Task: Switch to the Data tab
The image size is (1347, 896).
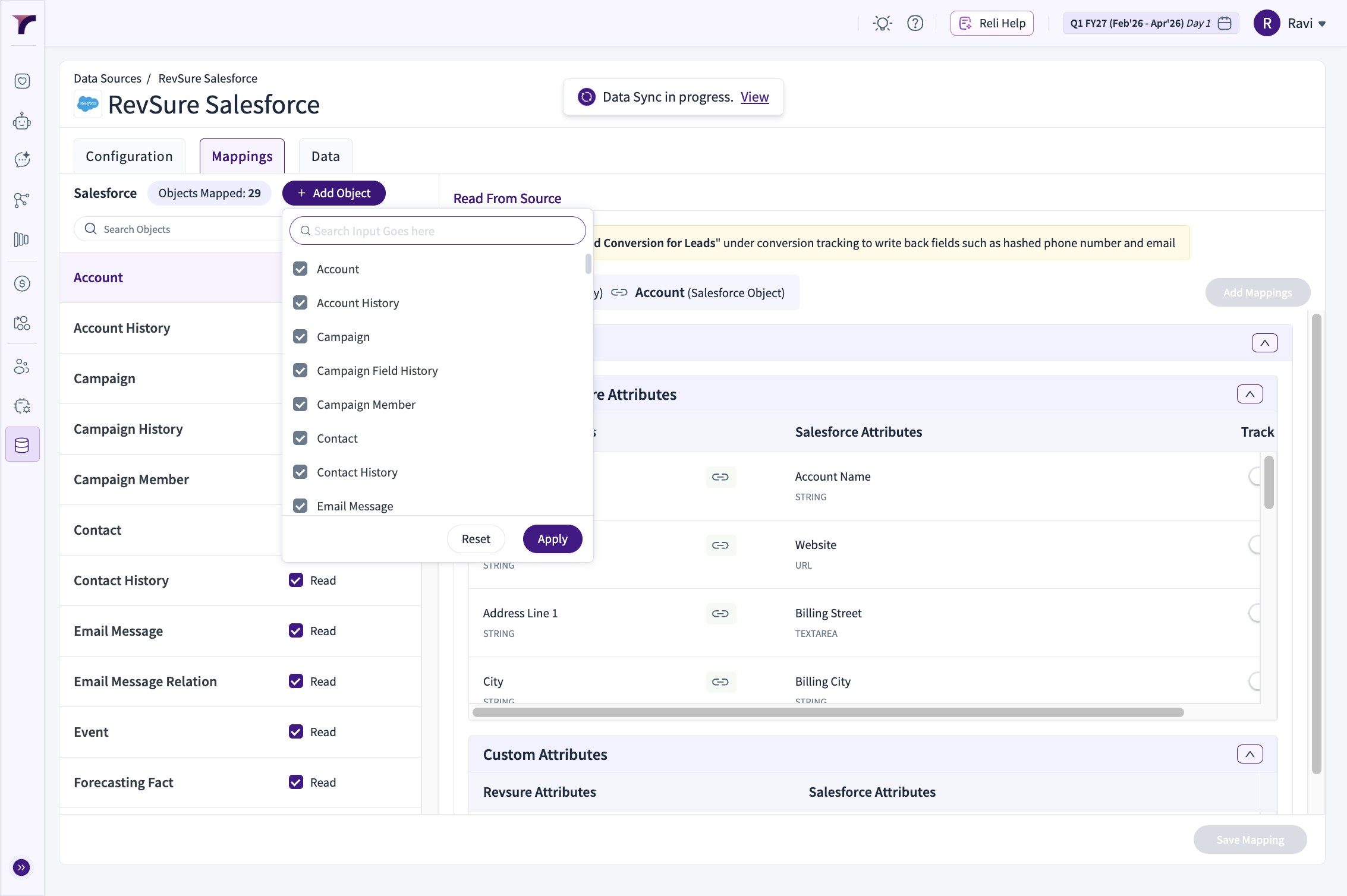Action: [325, 156]
